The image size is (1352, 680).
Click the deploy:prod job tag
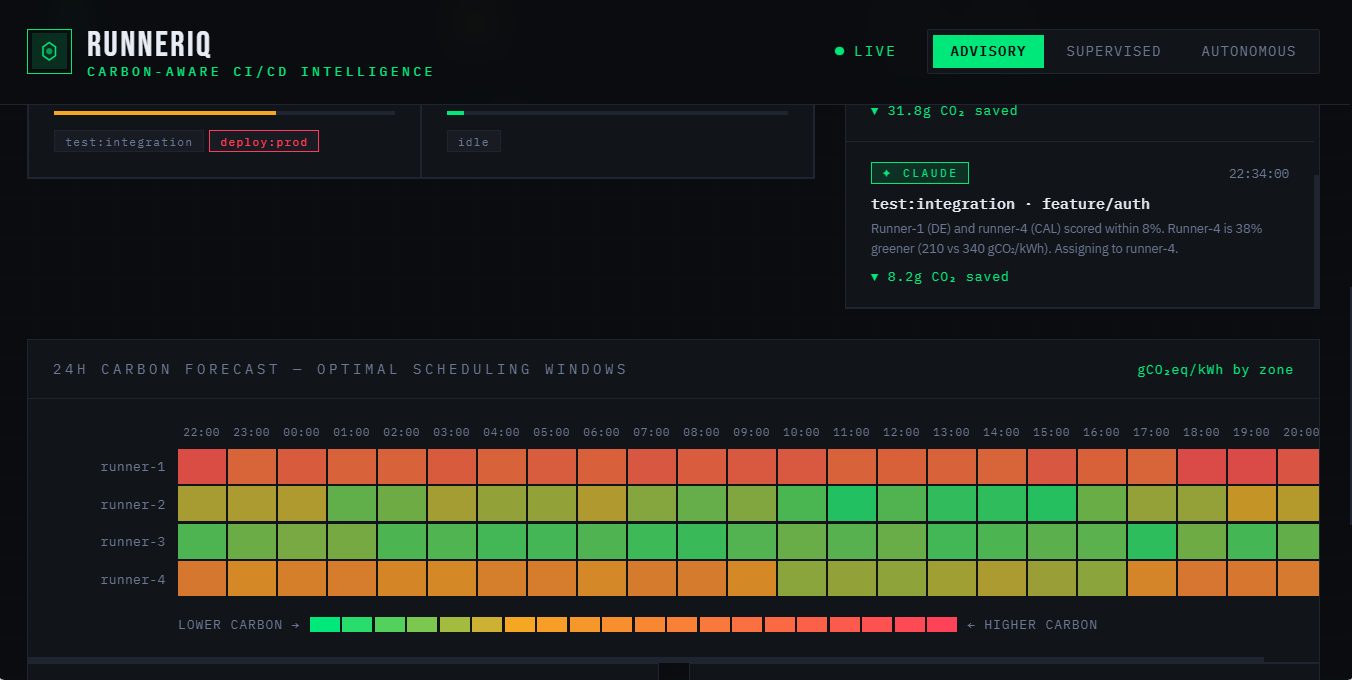point(264,142)
